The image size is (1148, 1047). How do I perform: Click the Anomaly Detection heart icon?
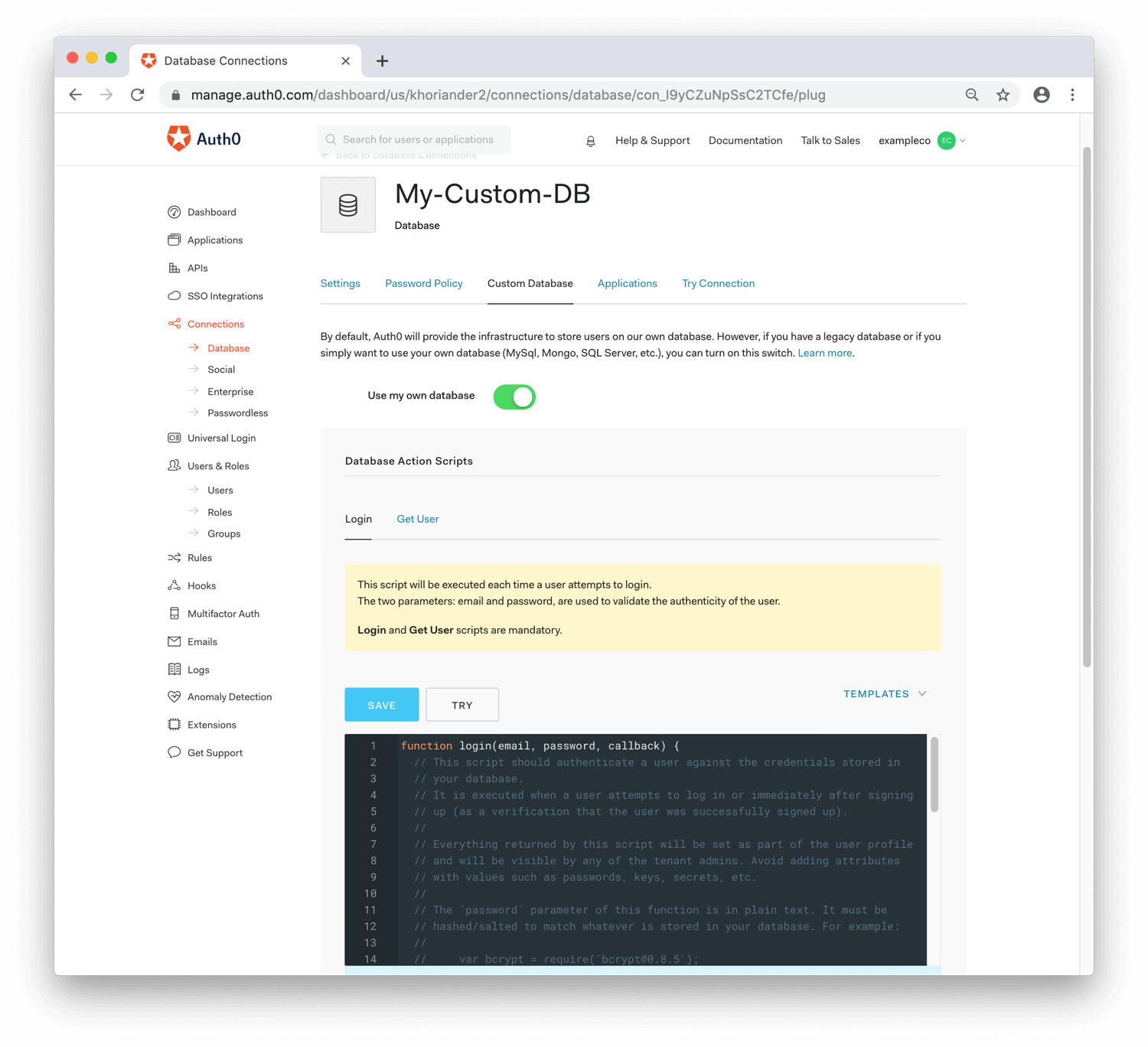[174, 696]
